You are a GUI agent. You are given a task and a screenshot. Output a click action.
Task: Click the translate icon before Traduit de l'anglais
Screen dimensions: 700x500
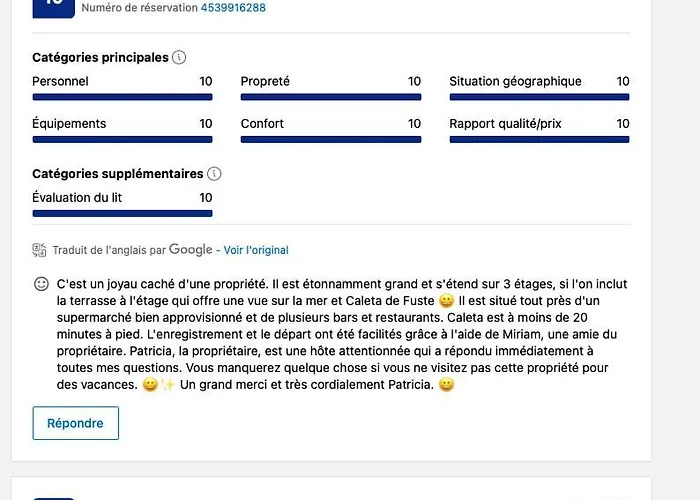coord(39,250)
